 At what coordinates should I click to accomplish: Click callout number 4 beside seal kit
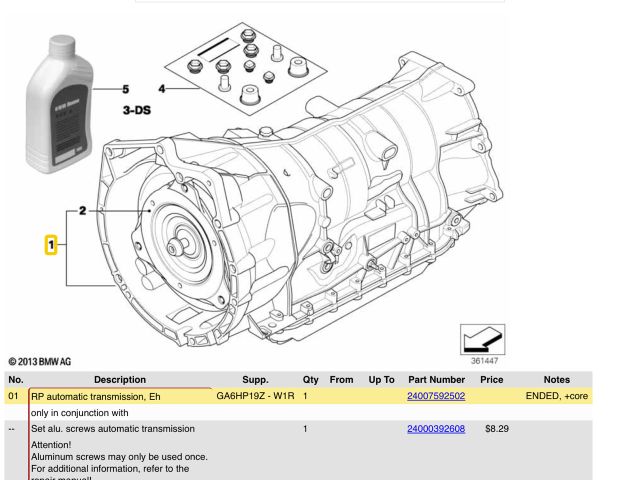point(162,88)
